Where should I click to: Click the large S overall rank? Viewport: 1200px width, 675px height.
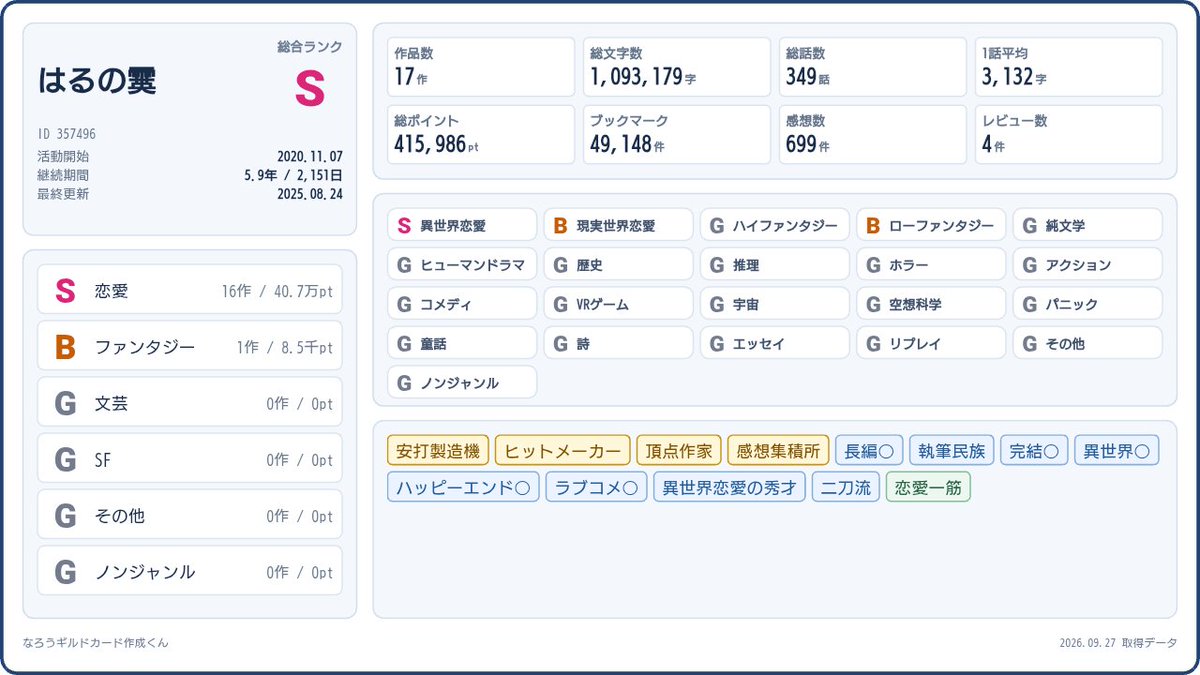click(310, 88)
